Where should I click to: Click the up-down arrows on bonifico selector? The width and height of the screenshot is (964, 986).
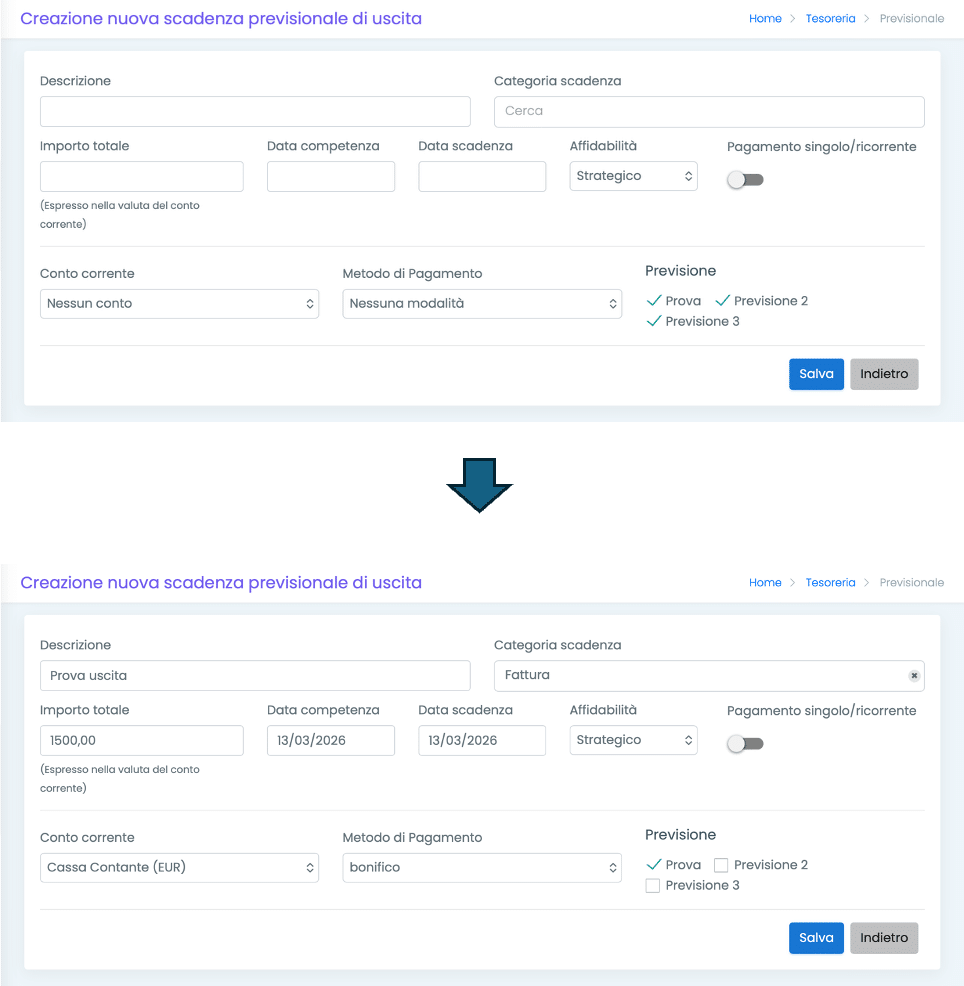pos(613,868)
